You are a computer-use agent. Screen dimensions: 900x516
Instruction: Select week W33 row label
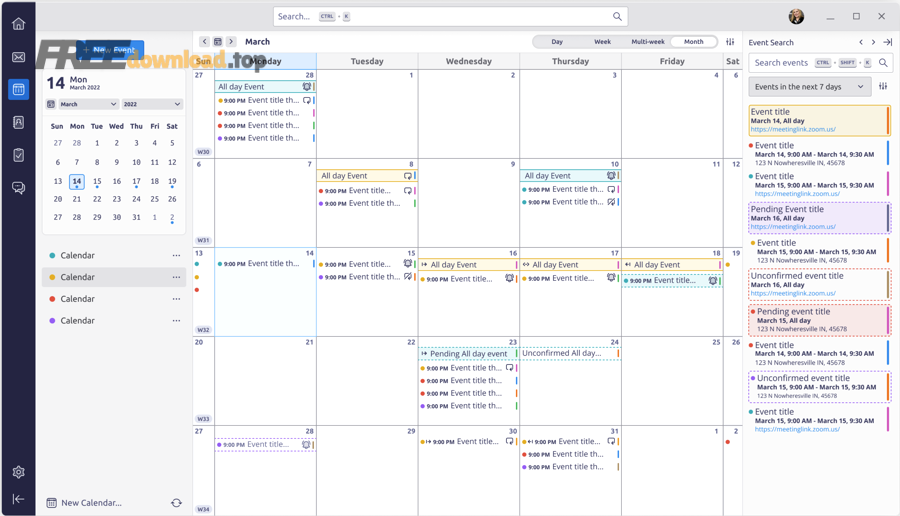coord(203,419)
